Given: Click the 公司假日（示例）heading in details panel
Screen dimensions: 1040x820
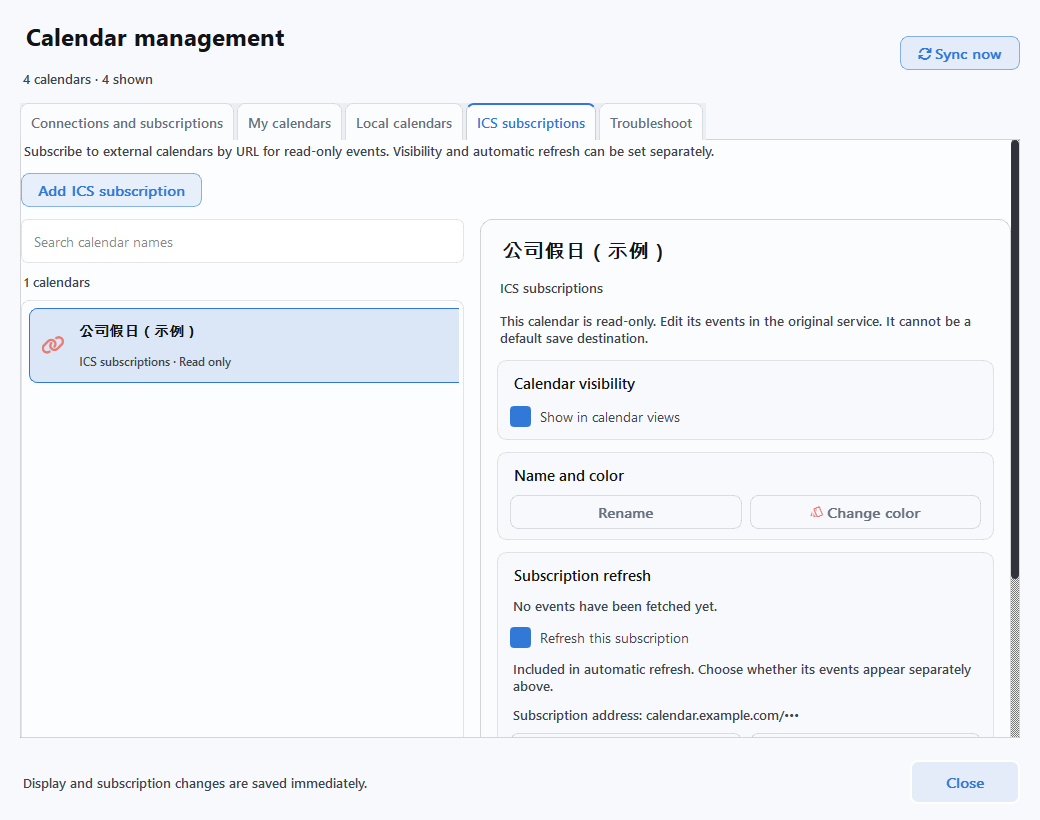Looking at the screenshot, I should (x=584, y=251).
